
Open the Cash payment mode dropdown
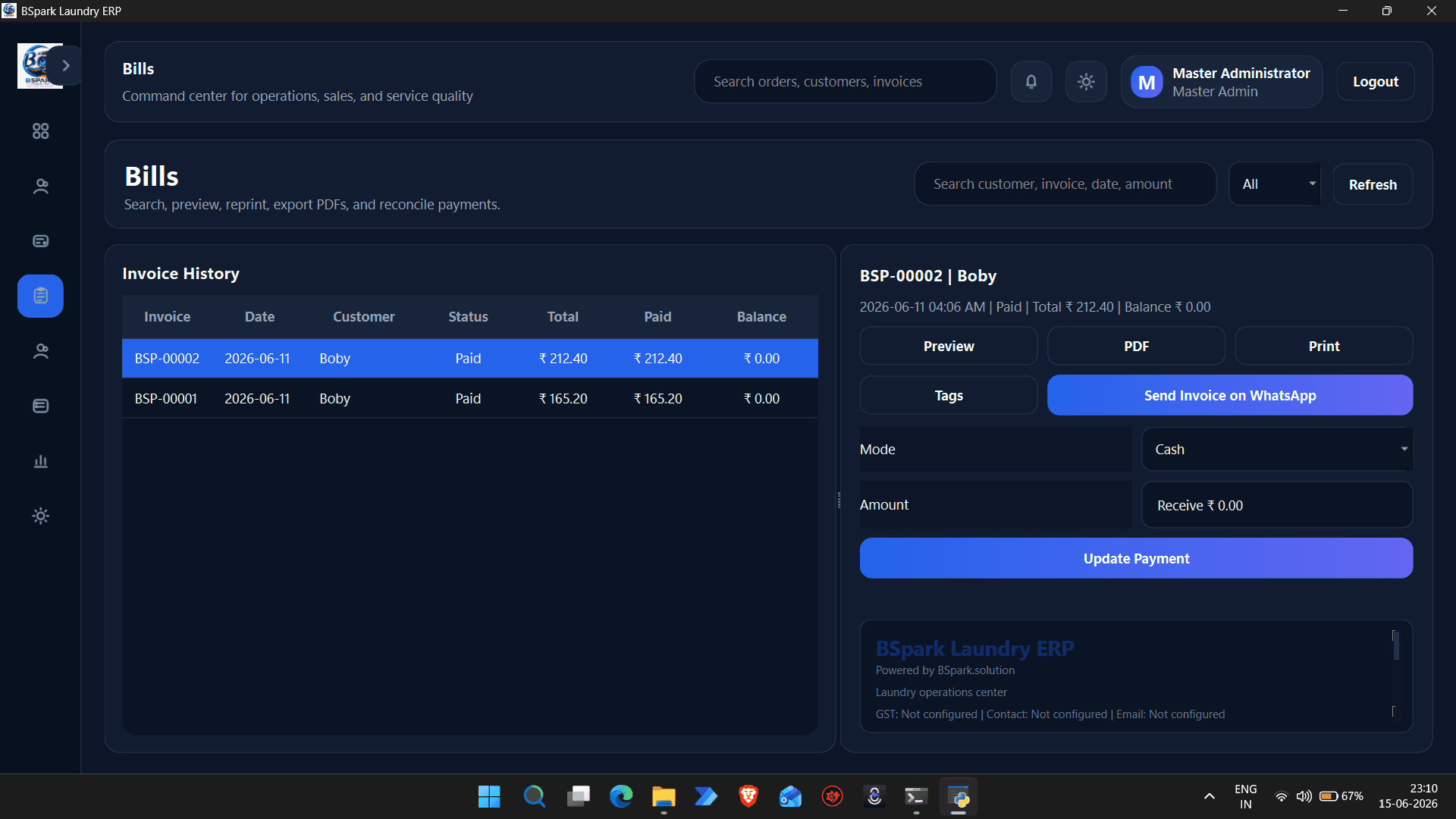(x=1277, y=449)
